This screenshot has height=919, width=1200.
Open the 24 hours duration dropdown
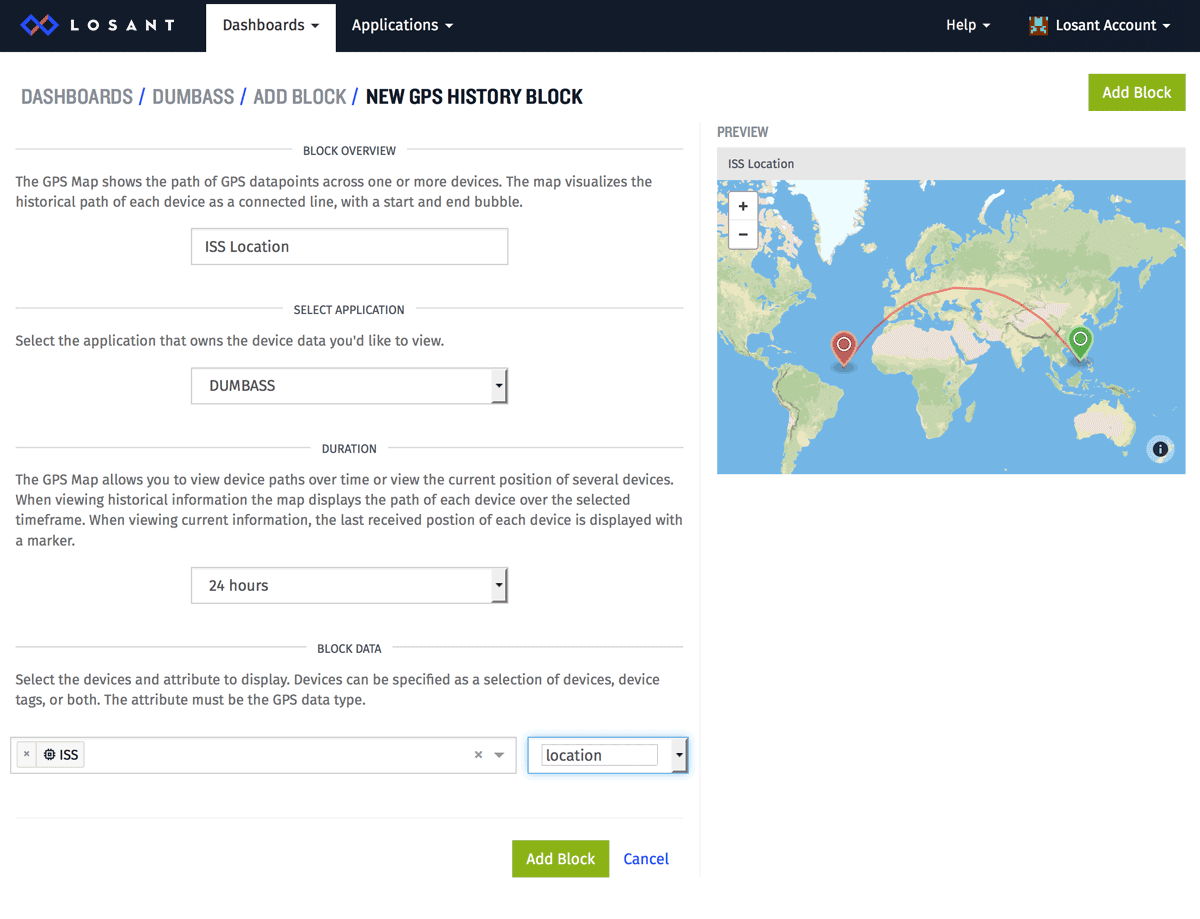350,586
